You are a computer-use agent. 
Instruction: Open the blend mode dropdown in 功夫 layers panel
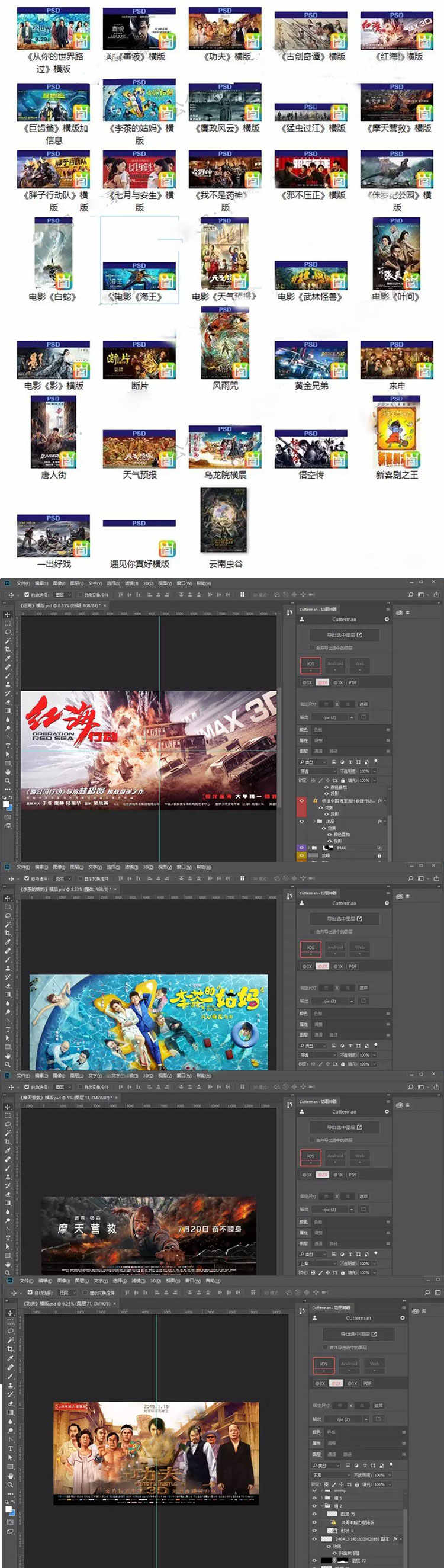pyautogui.click(x=332, y=1476)
